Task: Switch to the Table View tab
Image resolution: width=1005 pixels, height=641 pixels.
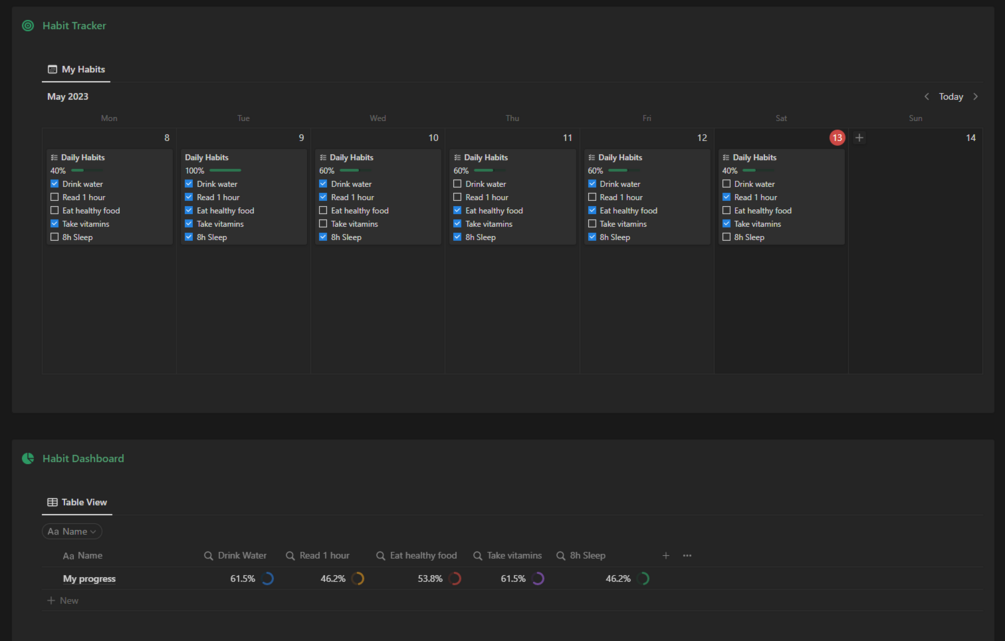Action: tap(77, 503)
